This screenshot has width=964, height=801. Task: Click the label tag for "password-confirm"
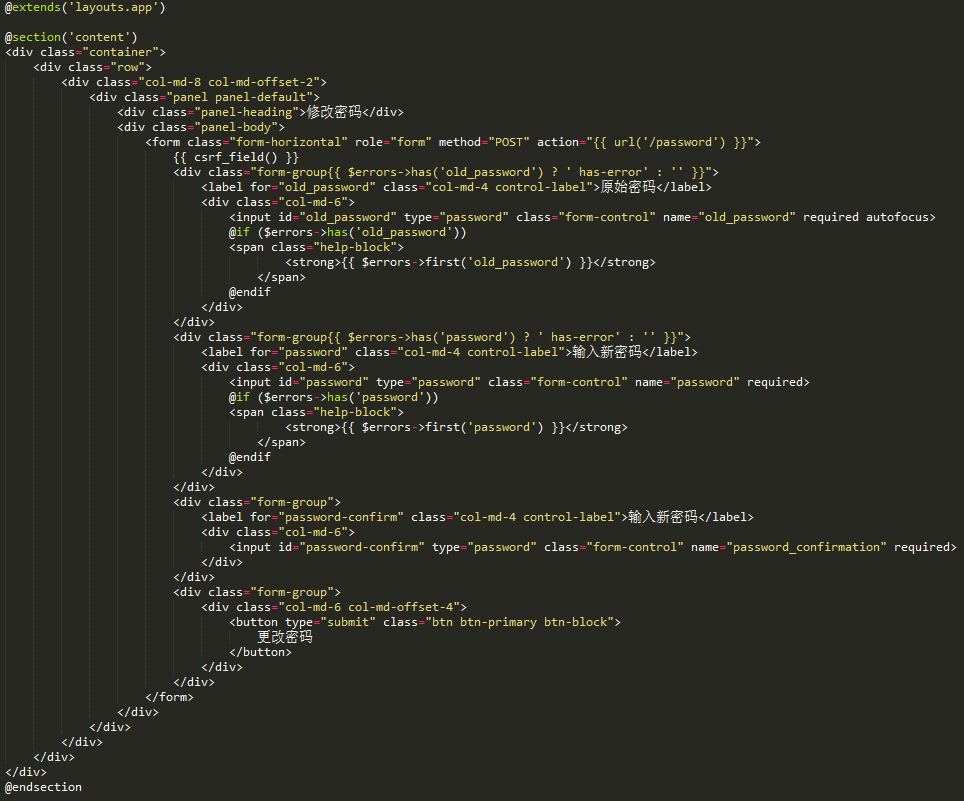click(477, 517)
